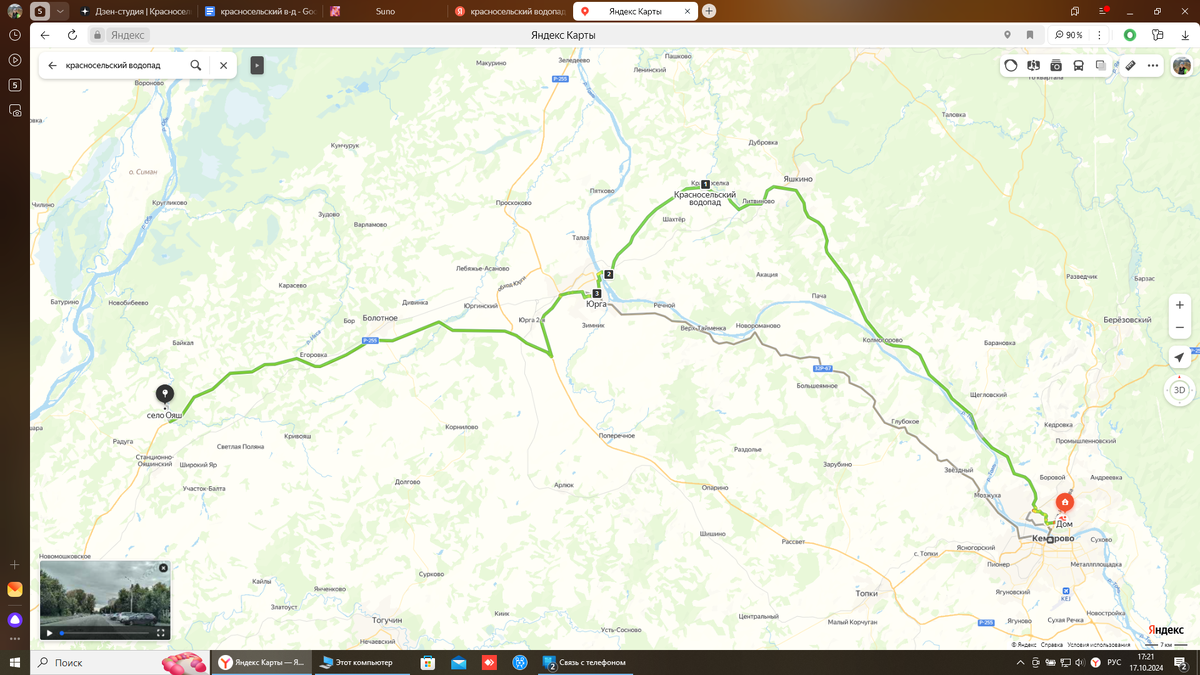Open the bookmarks collections icon in the title bar
Image resolution: width=1200 pixels, height=675 pixels.
(x=1075, y=11)
